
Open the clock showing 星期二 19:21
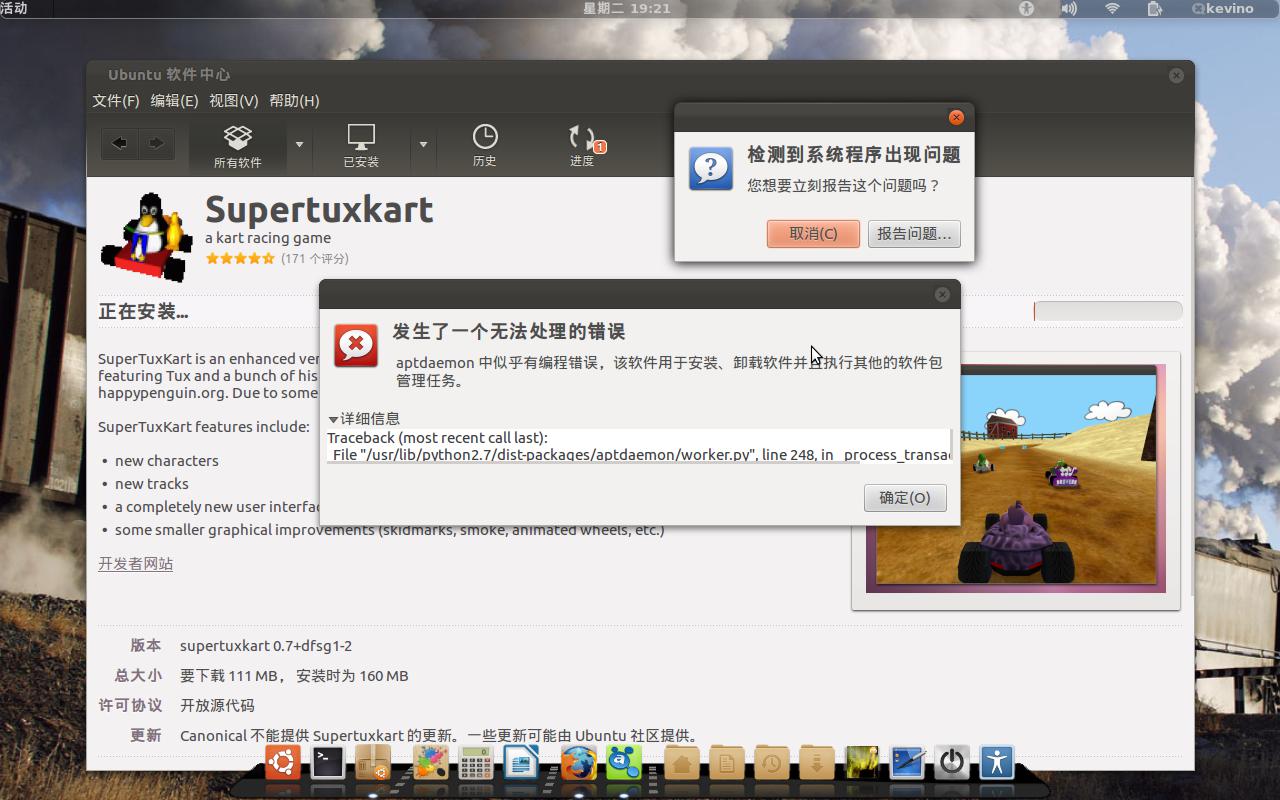[626, 8]
